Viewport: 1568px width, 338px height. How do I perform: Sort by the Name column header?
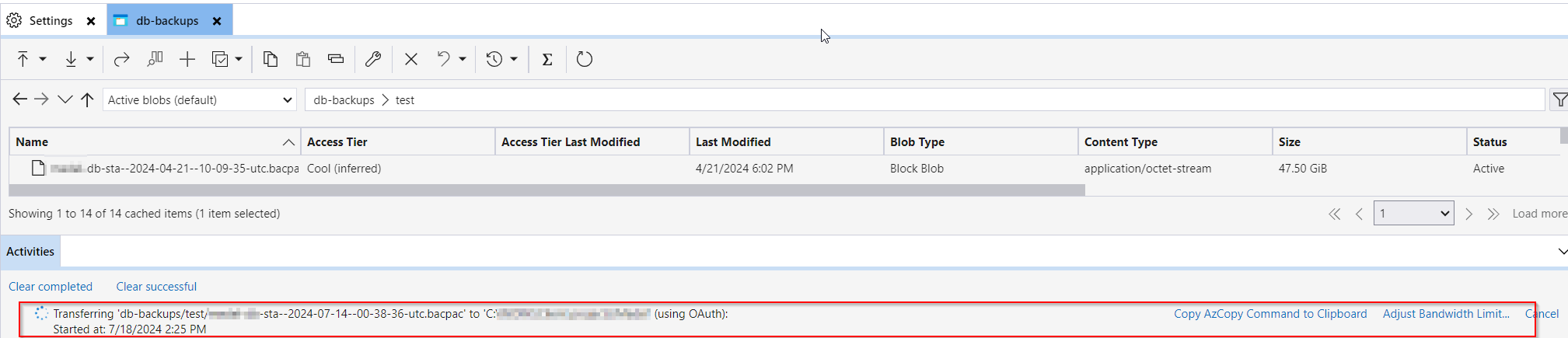155,141
